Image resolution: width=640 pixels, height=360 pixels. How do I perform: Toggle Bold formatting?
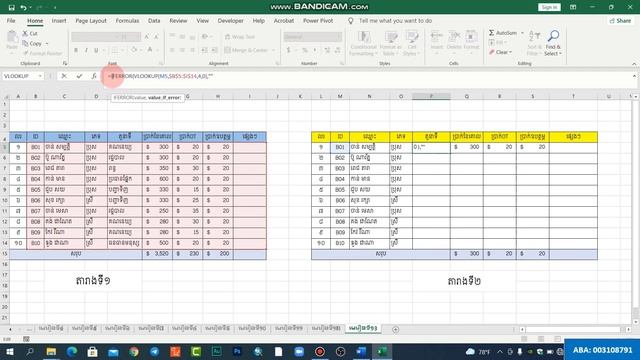(76, 50)
